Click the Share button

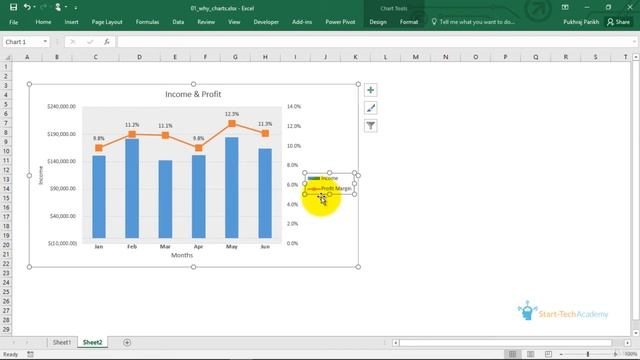pos(618,22)
